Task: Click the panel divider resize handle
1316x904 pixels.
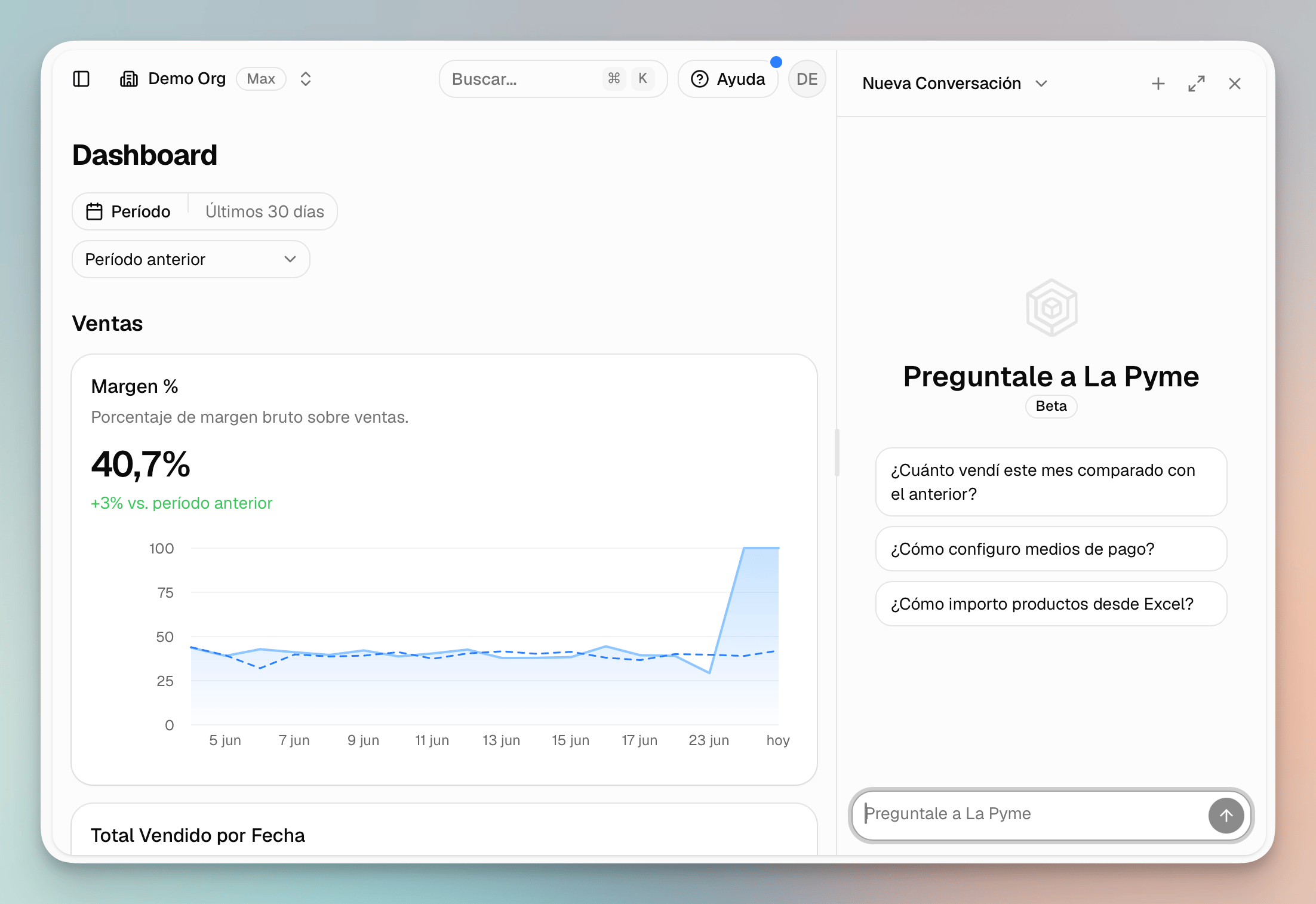Action: coord(837,452)
